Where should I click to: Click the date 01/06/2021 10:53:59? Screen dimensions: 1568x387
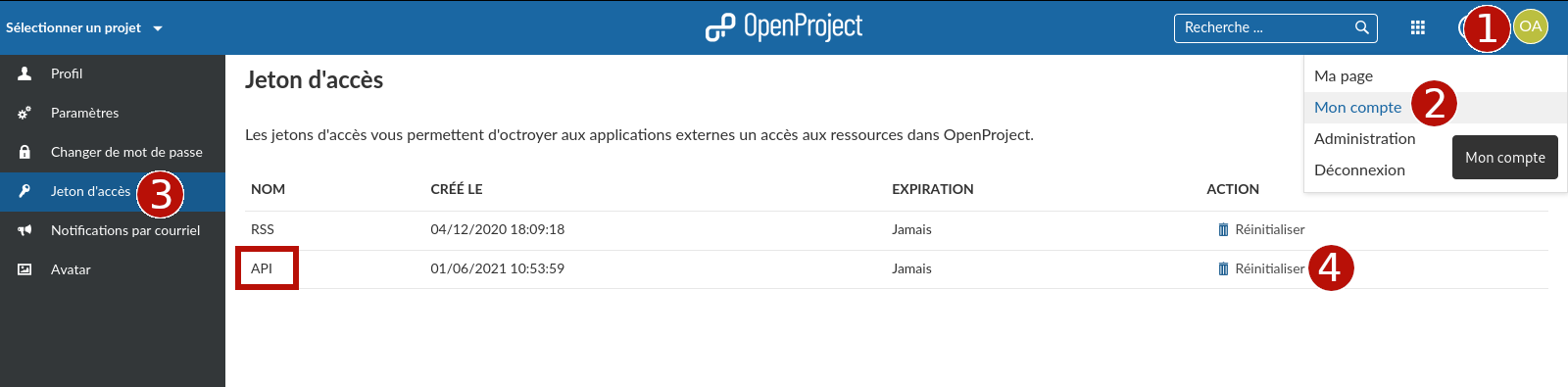pyautogui.click(x=498, y=268)
